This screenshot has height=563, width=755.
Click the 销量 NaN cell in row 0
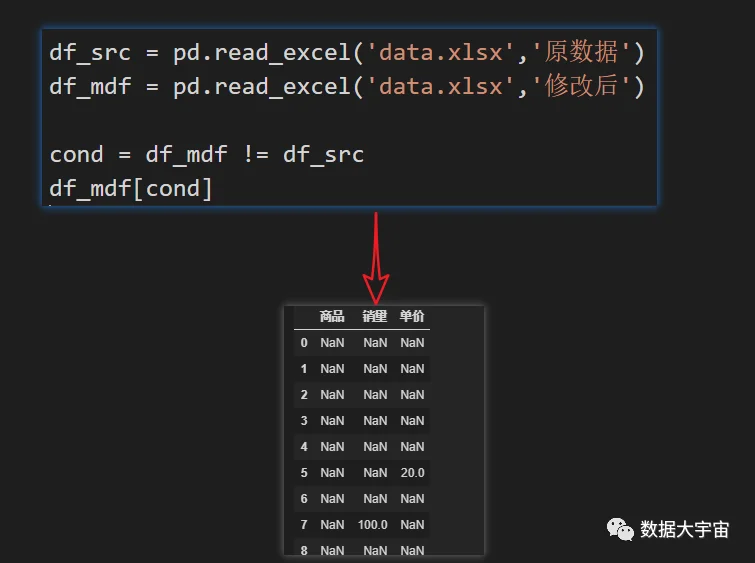[375, 343]
